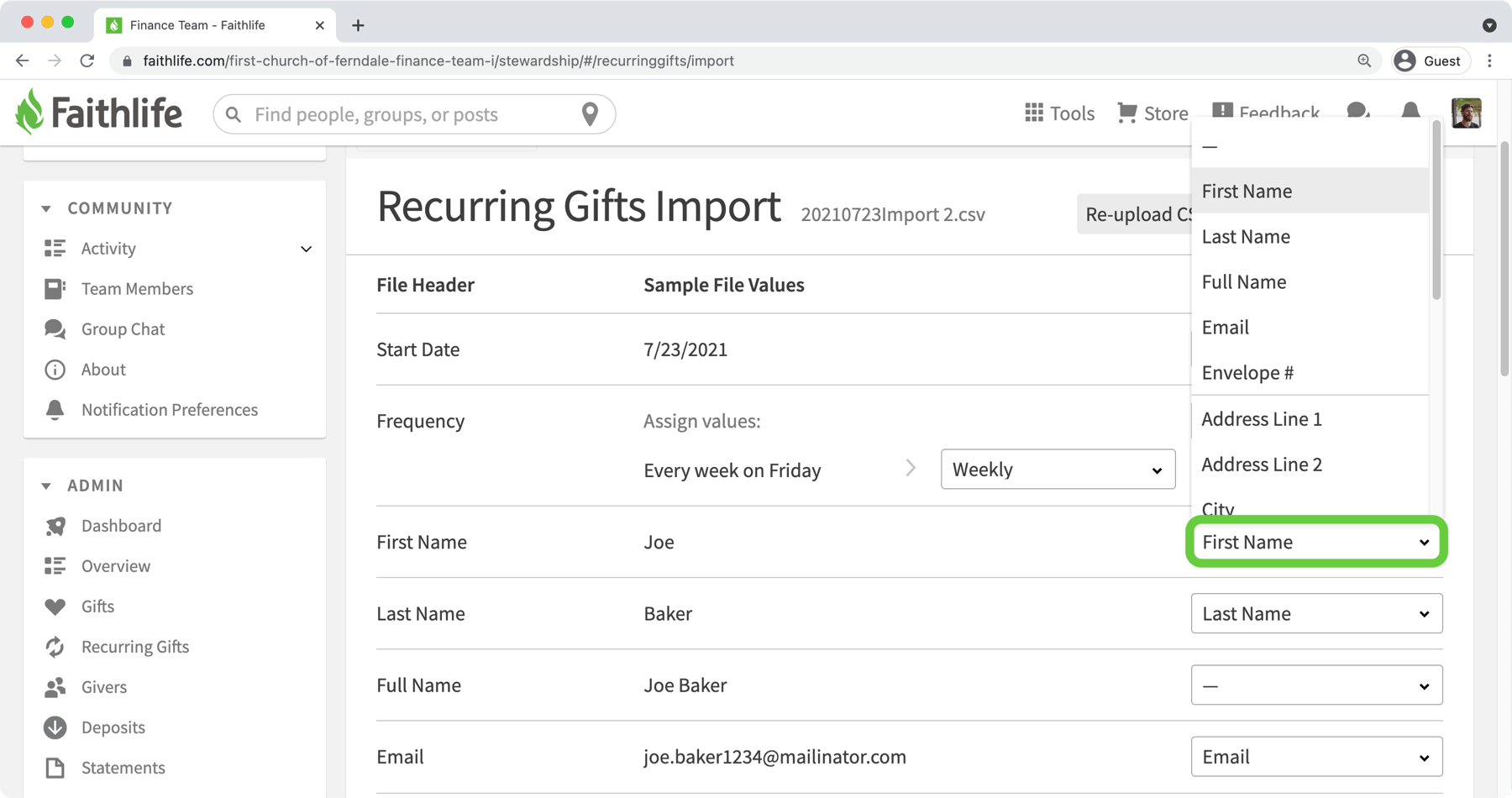Open the Gifts heart item
The height and width of the screenshot is (798, 1512).
[x=97, y=606]
